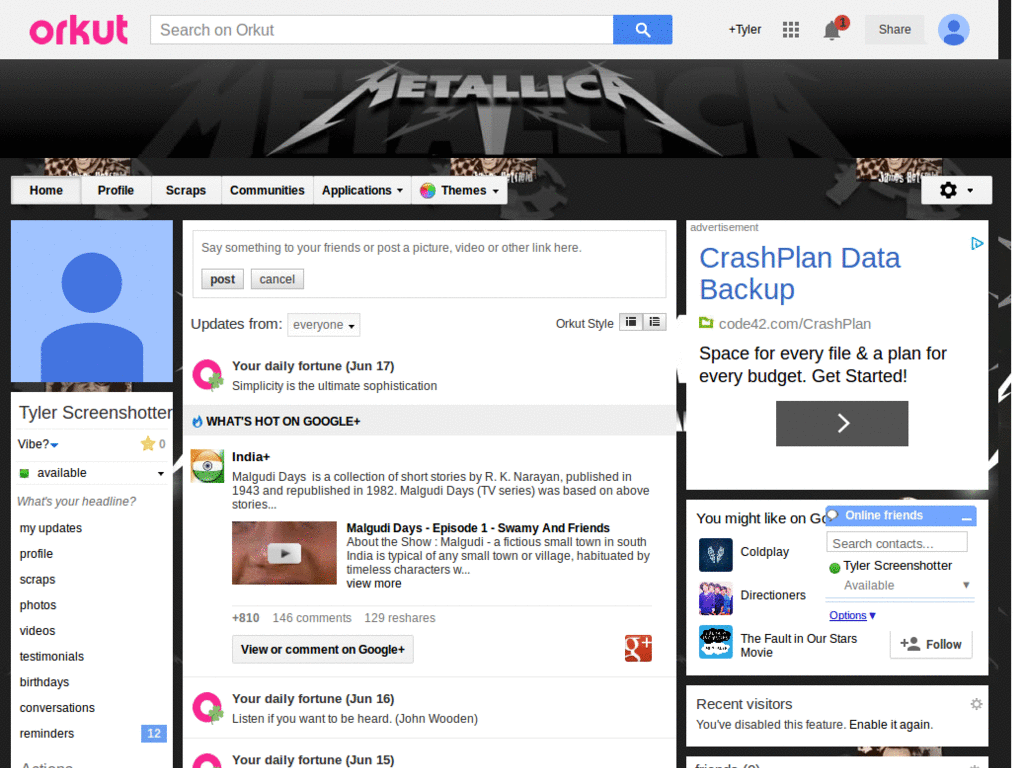1024x768 pixels.
Task: Open the settings gear menu
Action: [956, 190]
